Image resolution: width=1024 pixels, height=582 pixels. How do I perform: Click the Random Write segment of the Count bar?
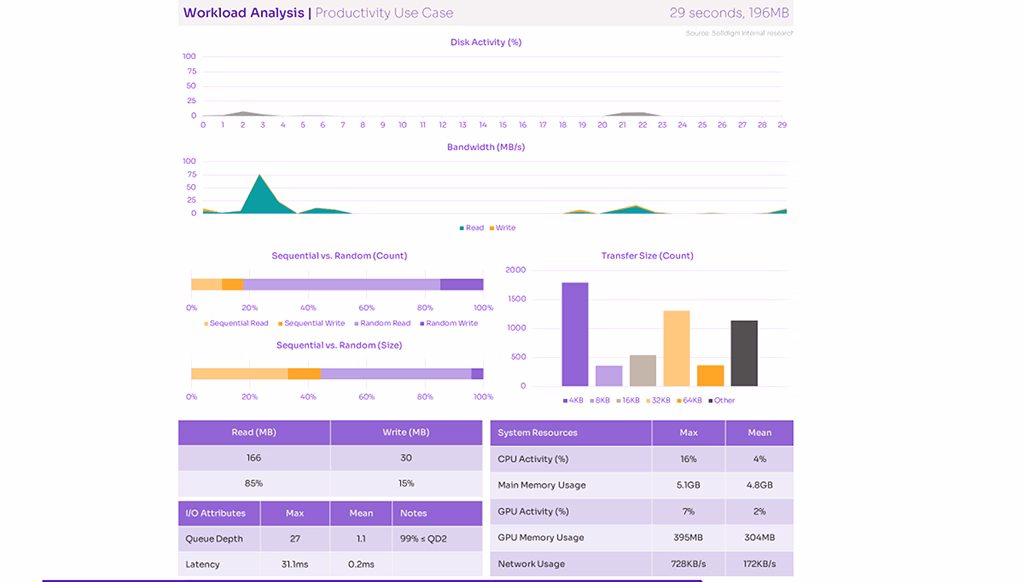462,284
